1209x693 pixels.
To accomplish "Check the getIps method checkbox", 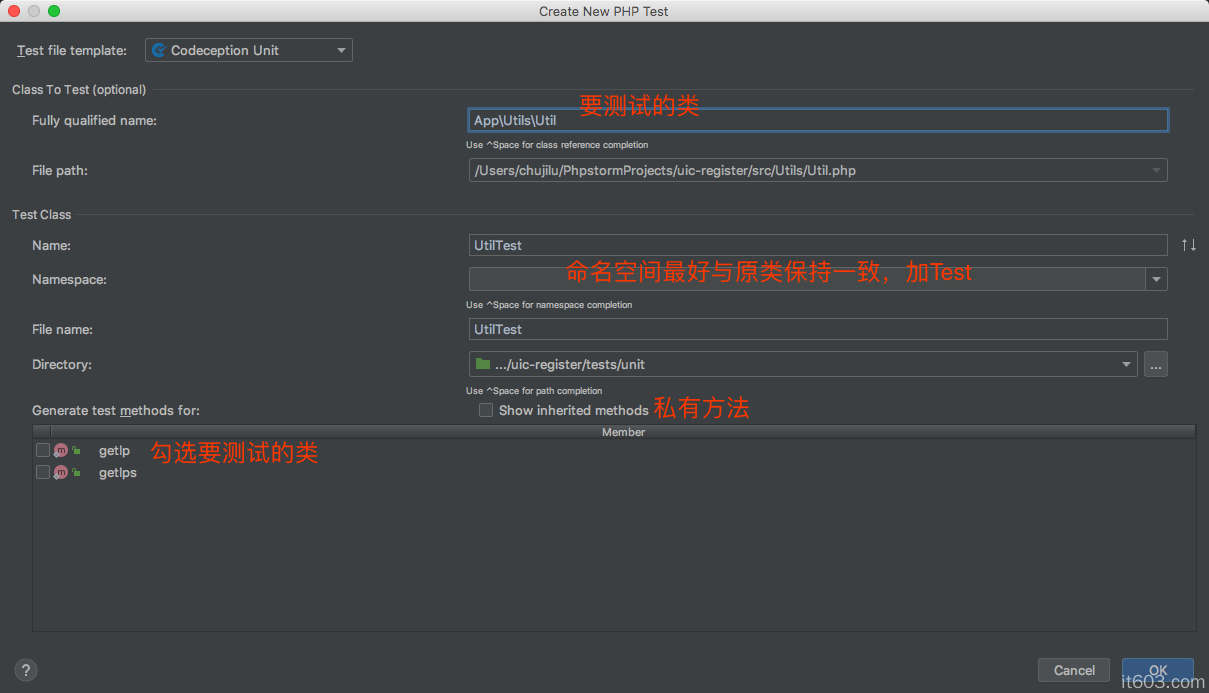I will click(x=42, y=473).
